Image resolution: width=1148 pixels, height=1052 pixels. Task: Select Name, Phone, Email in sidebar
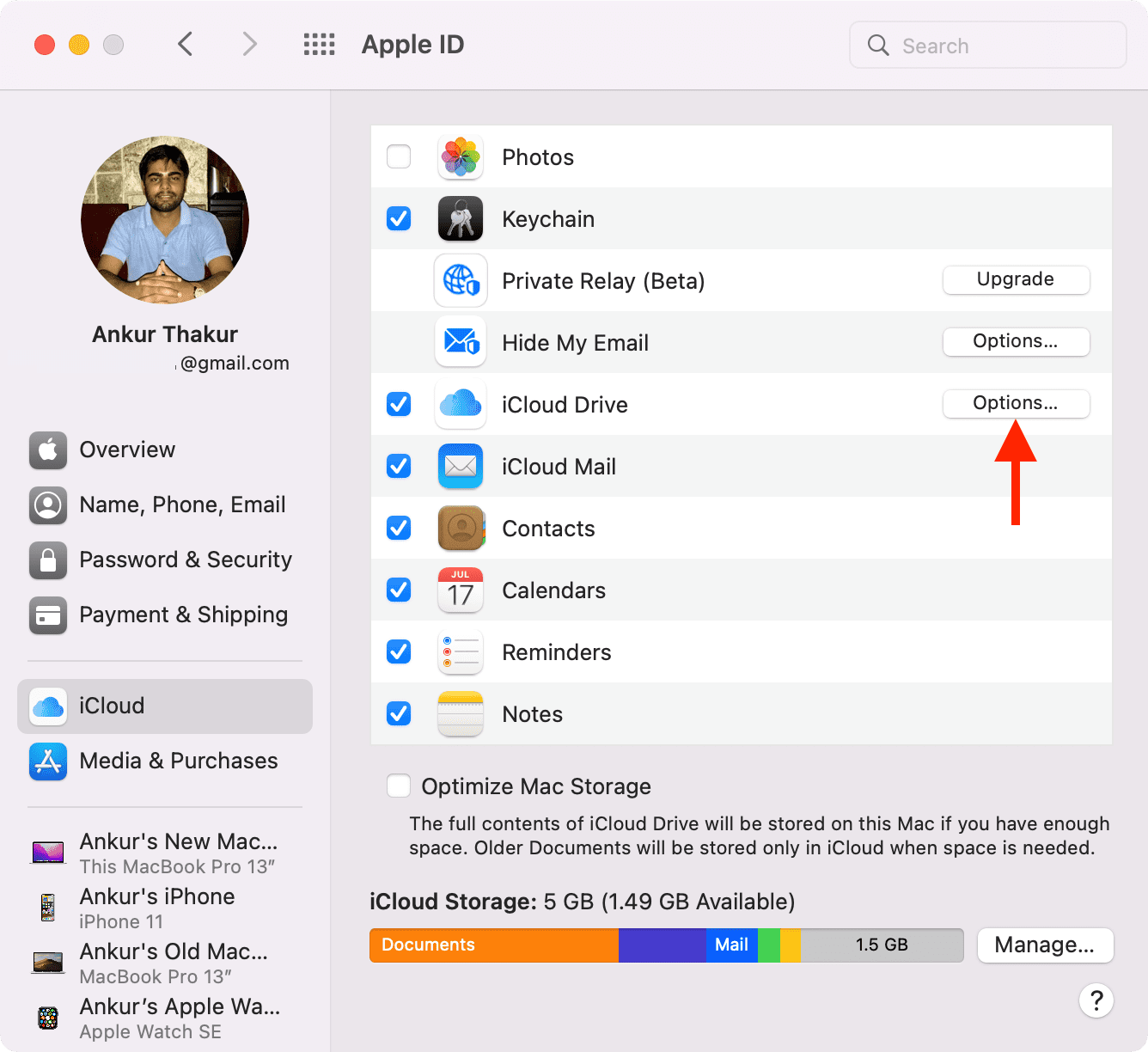(165, 505)
